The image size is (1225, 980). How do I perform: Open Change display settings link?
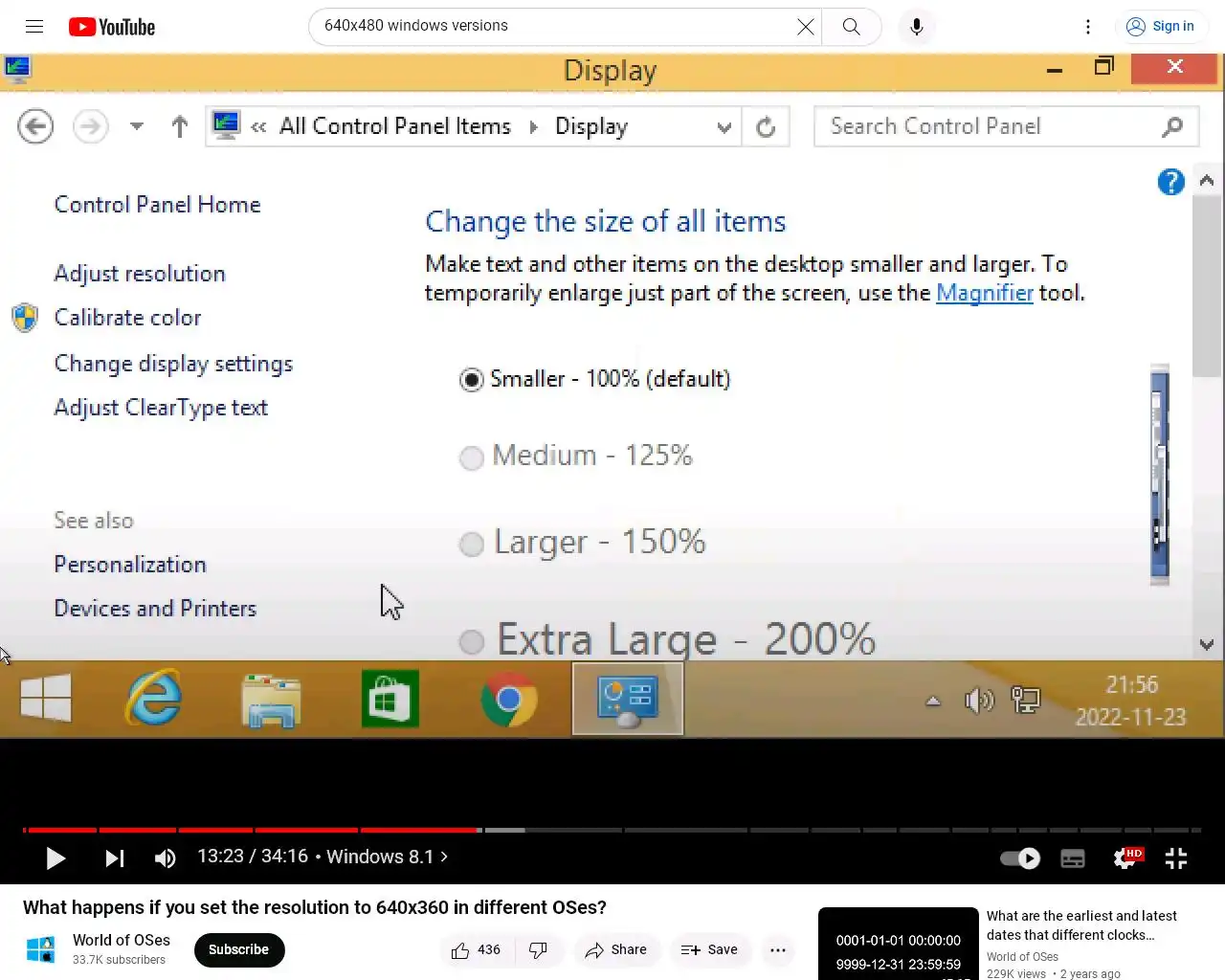tap(173, 364)
